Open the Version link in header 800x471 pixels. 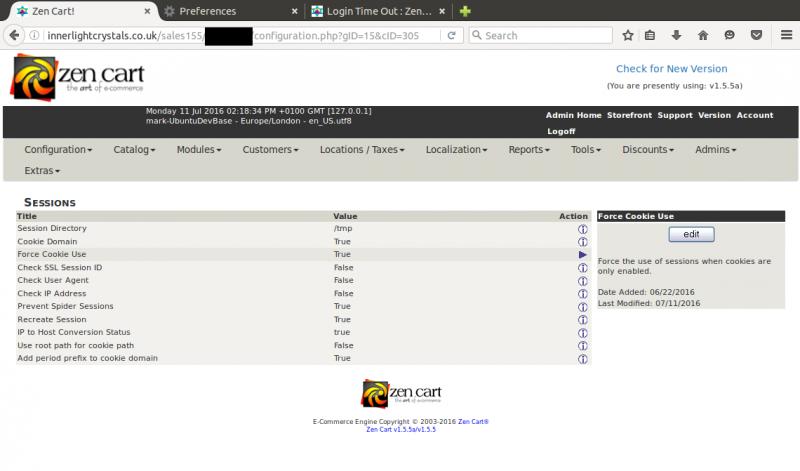[714, 115]
